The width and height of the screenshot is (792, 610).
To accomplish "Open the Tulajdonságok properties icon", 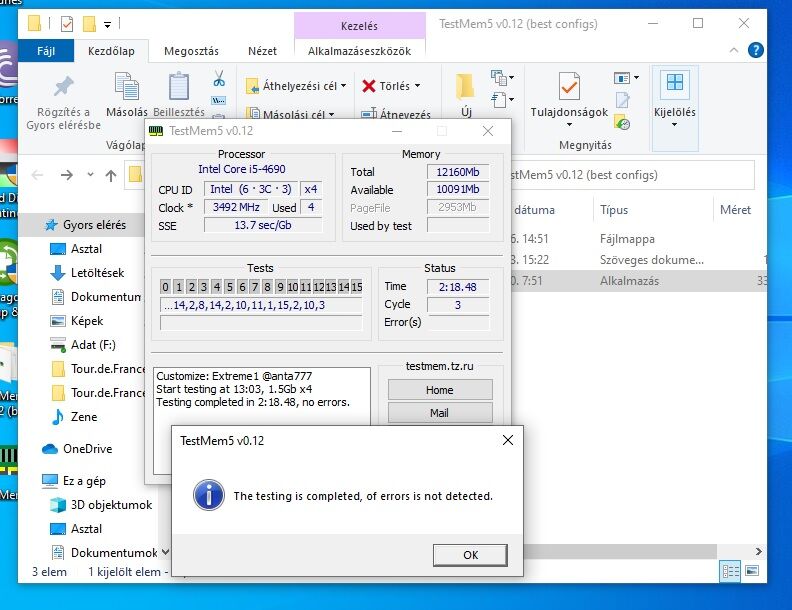I will [569, 86].
